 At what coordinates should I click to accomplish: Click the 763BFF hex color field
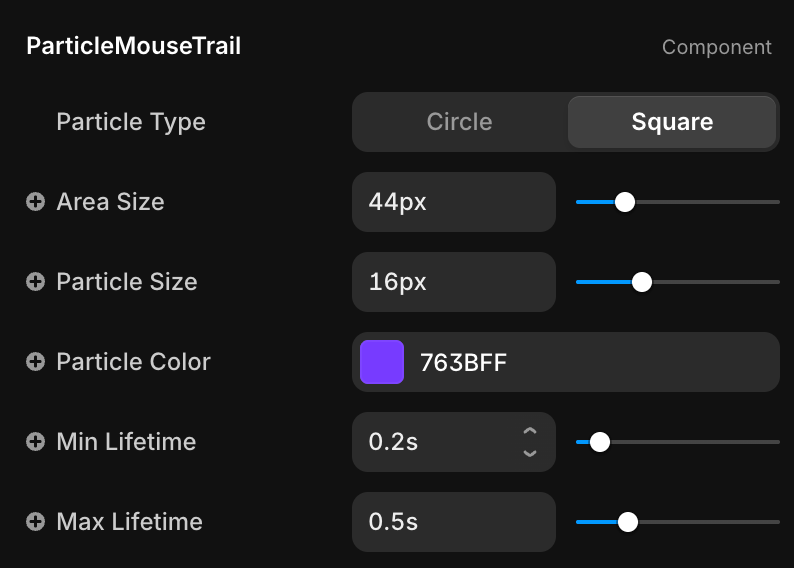pyautogui.click(x=590, y=362)
